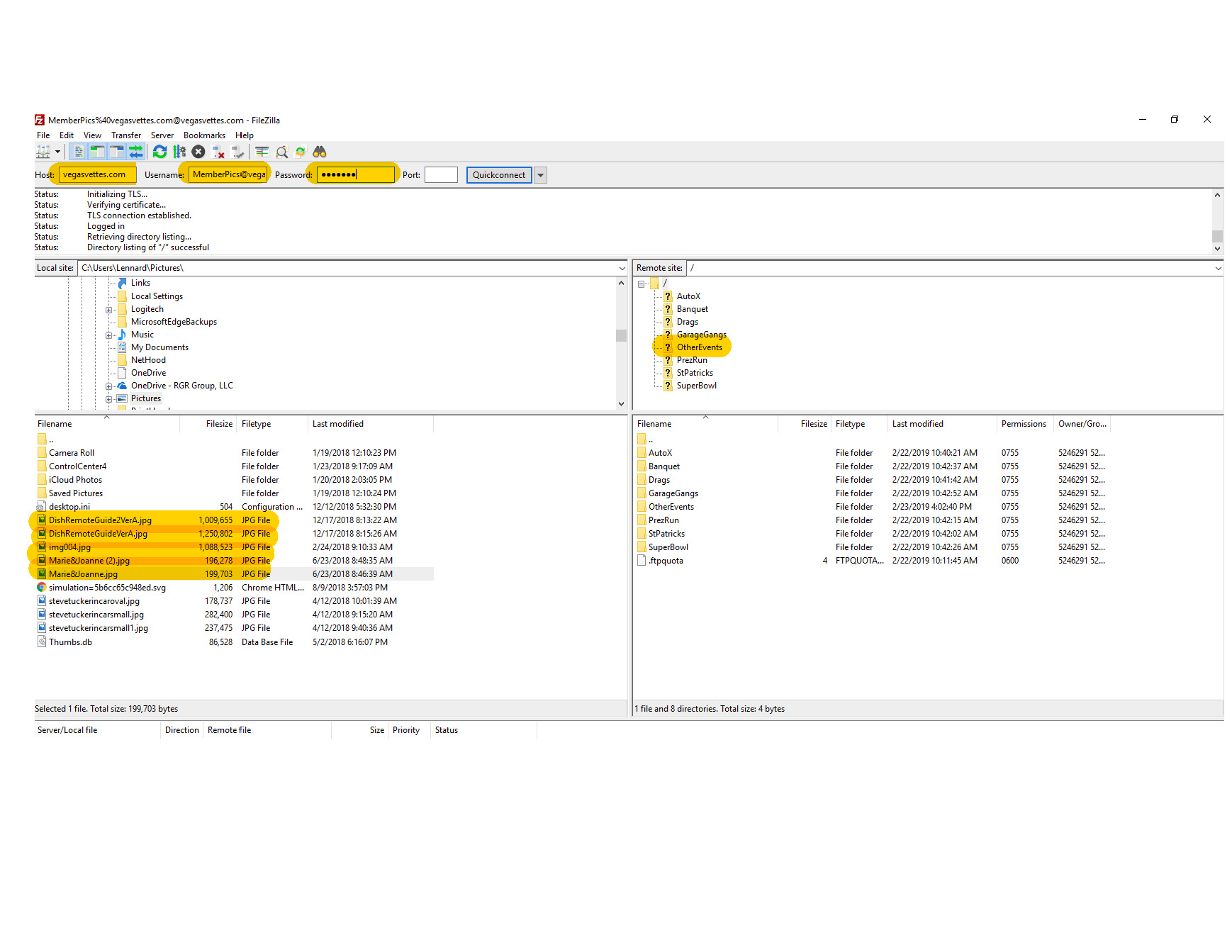
Task: Open the Site Manager icon
Action: coord(43,152)
